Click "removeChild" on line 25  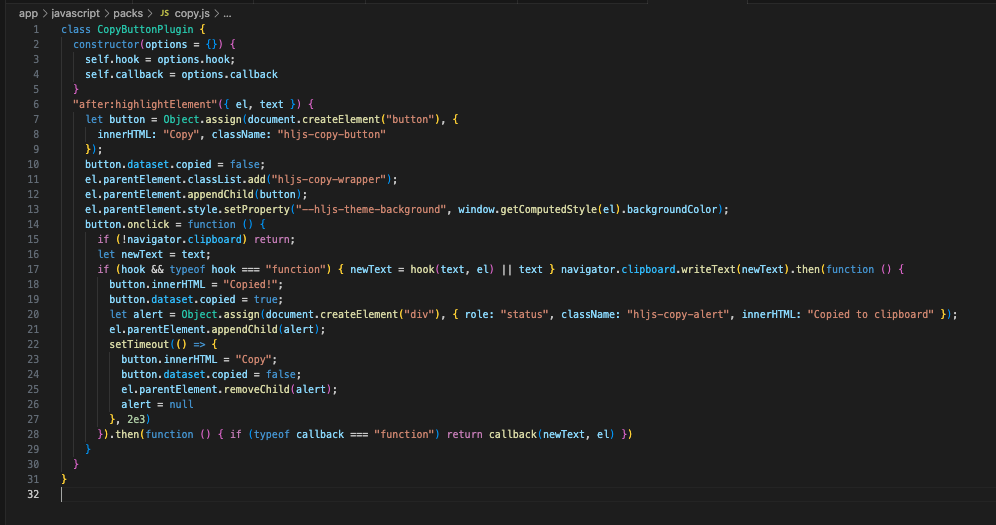click(256, 389)
